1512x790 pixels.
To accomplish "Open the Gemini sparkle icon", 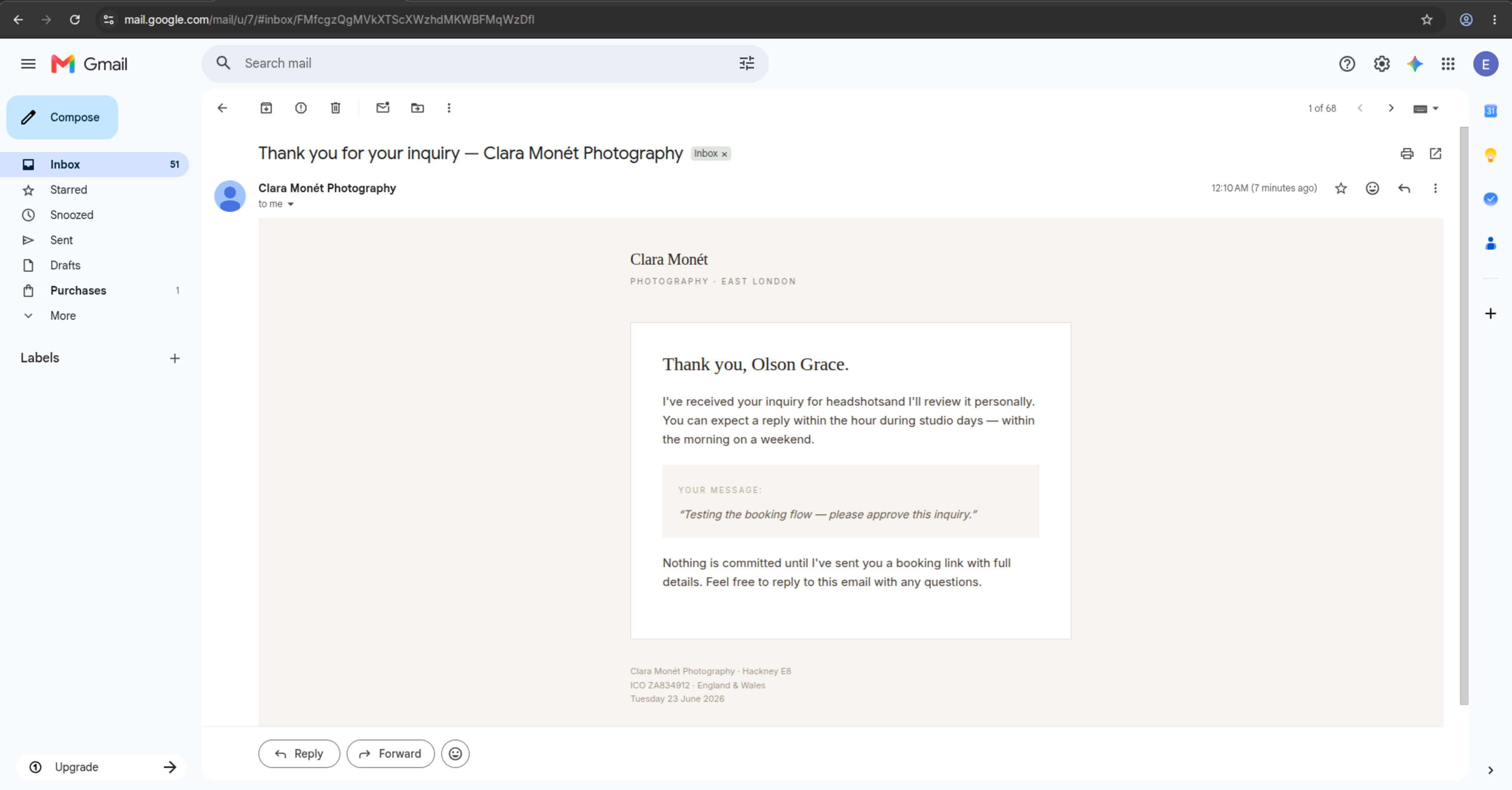I will (1415, 64).
